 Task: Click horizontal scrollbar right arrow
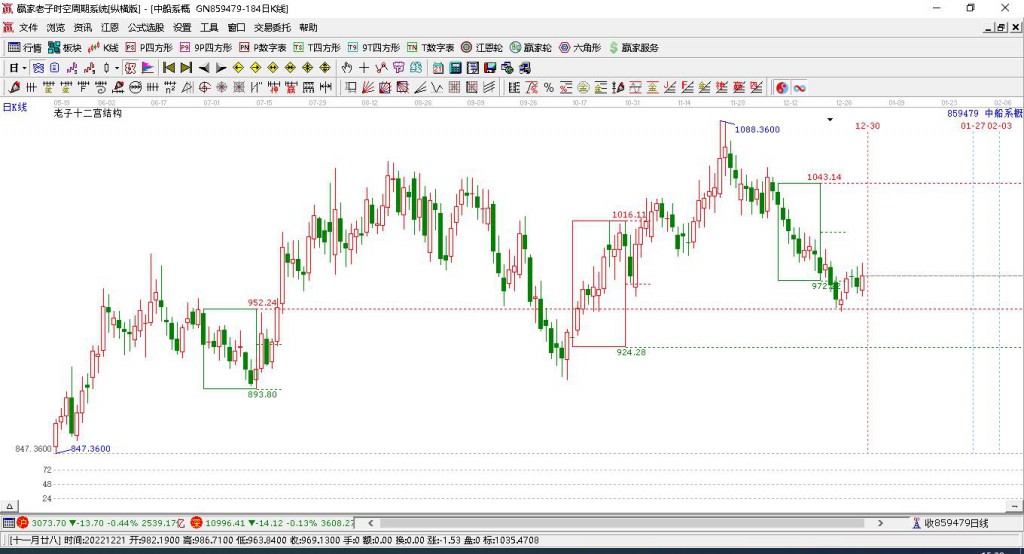880,523
